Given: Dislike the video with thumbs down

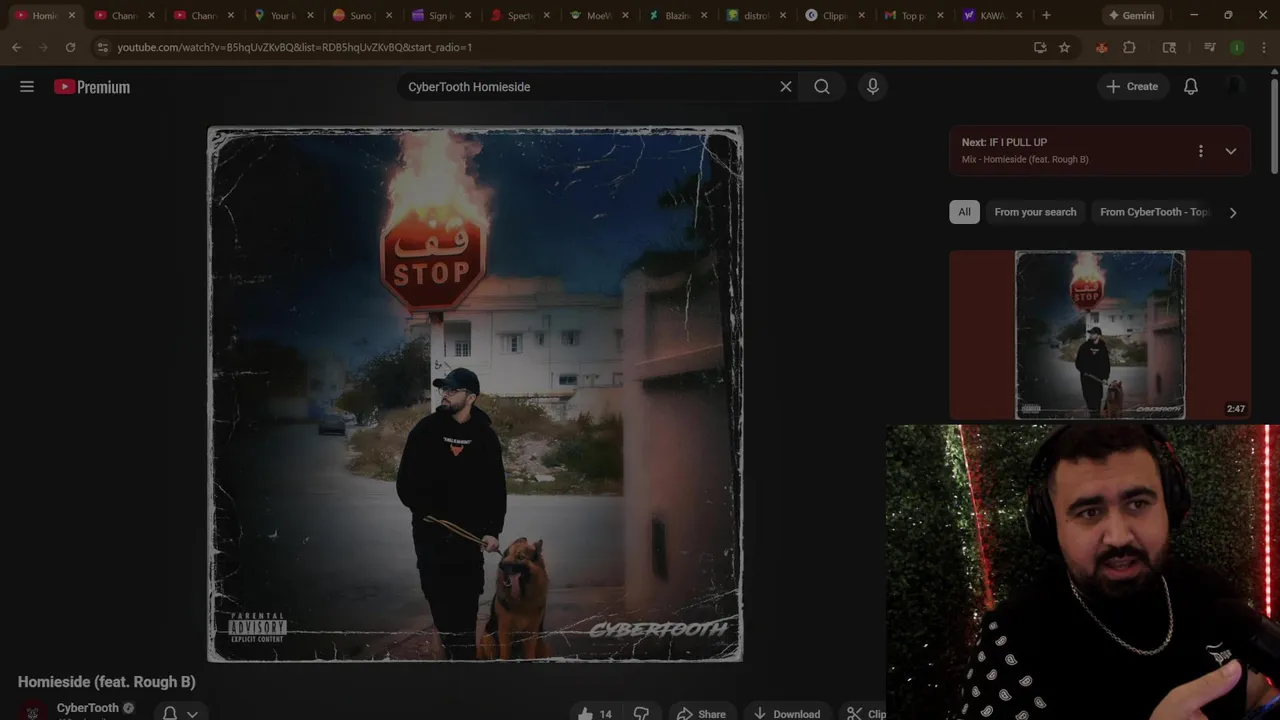Looking at the screenshot, I should (x=641, y=713).
